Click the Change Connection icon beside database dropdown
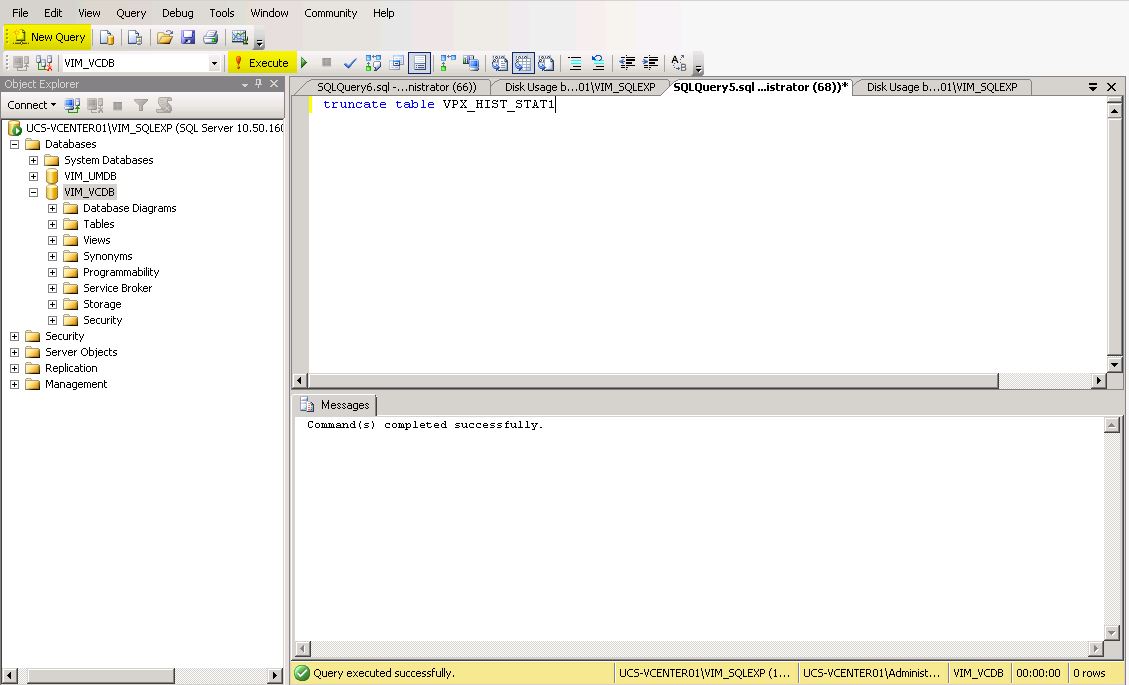 pyautogui.click(x=44, y=63)
